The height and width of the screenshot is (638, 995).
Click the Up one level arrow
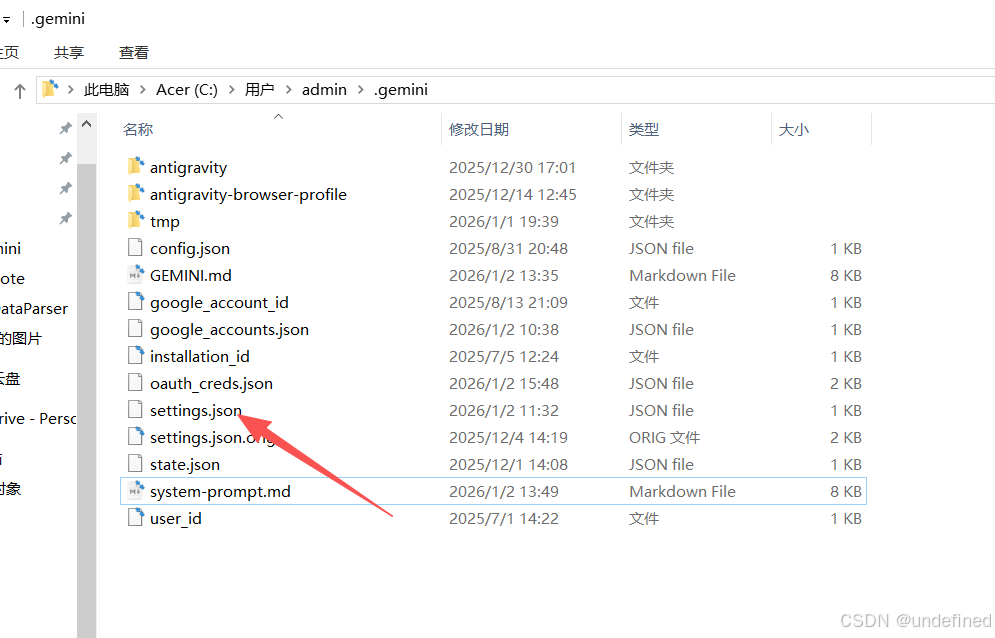click(x=20, y=91)
